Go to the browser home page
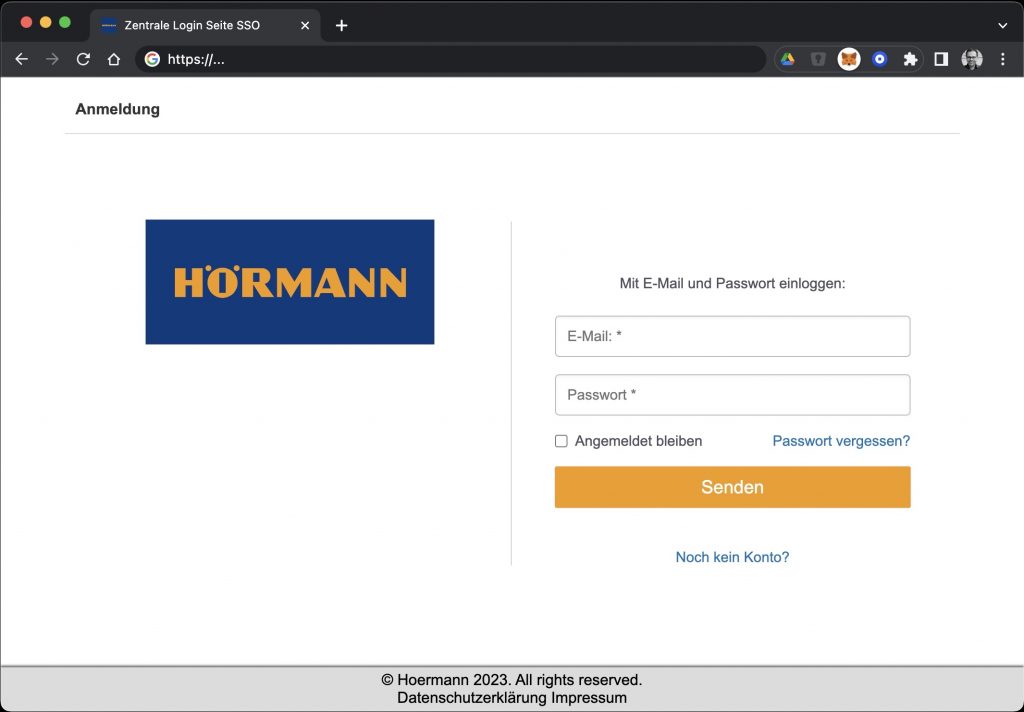This screenshot has height=712, width=1024. pyautogui.click(x=114, y=59)
